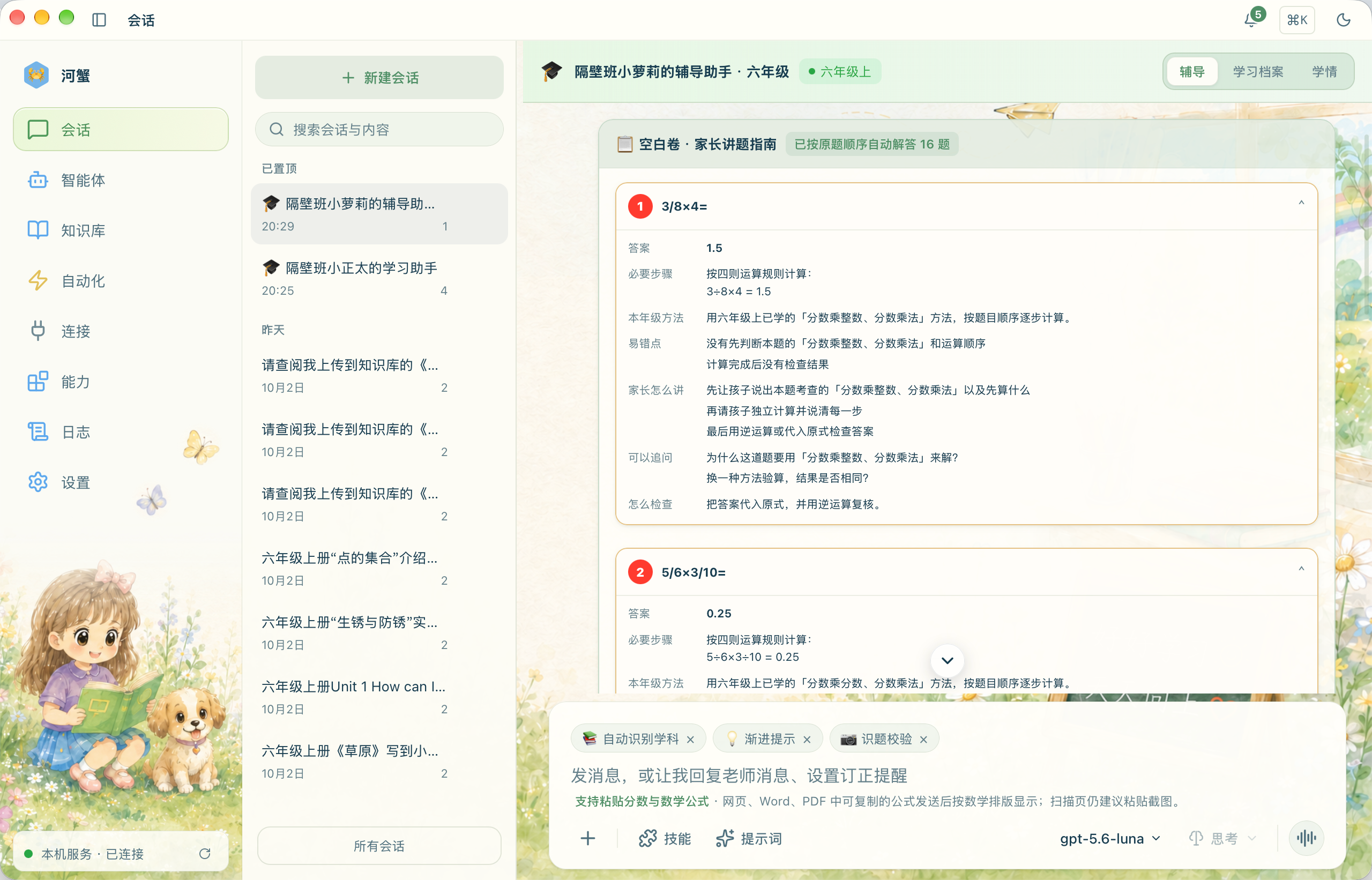Remove the 渐进提示 chip
The image size is (1372, 880).
pos(807,740)
